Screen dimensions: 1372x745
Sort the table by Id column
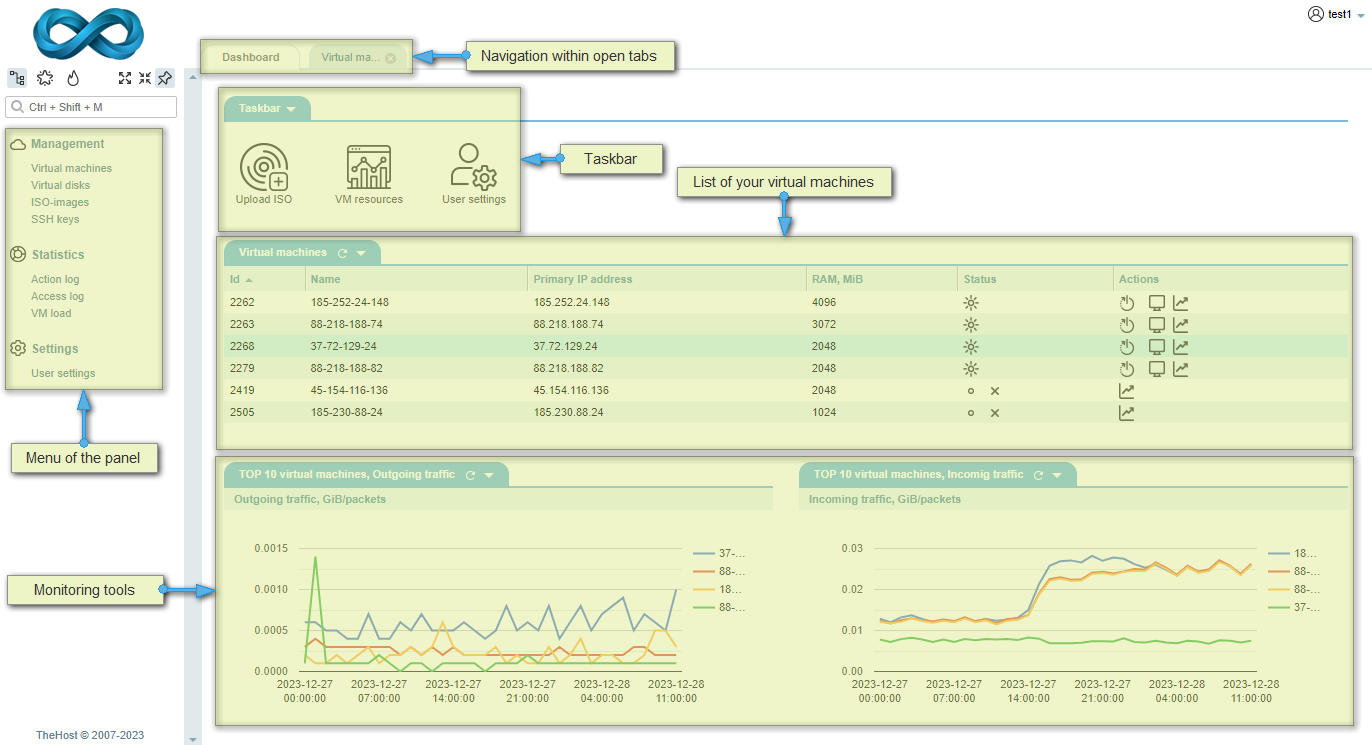click(x=241, y=279)
